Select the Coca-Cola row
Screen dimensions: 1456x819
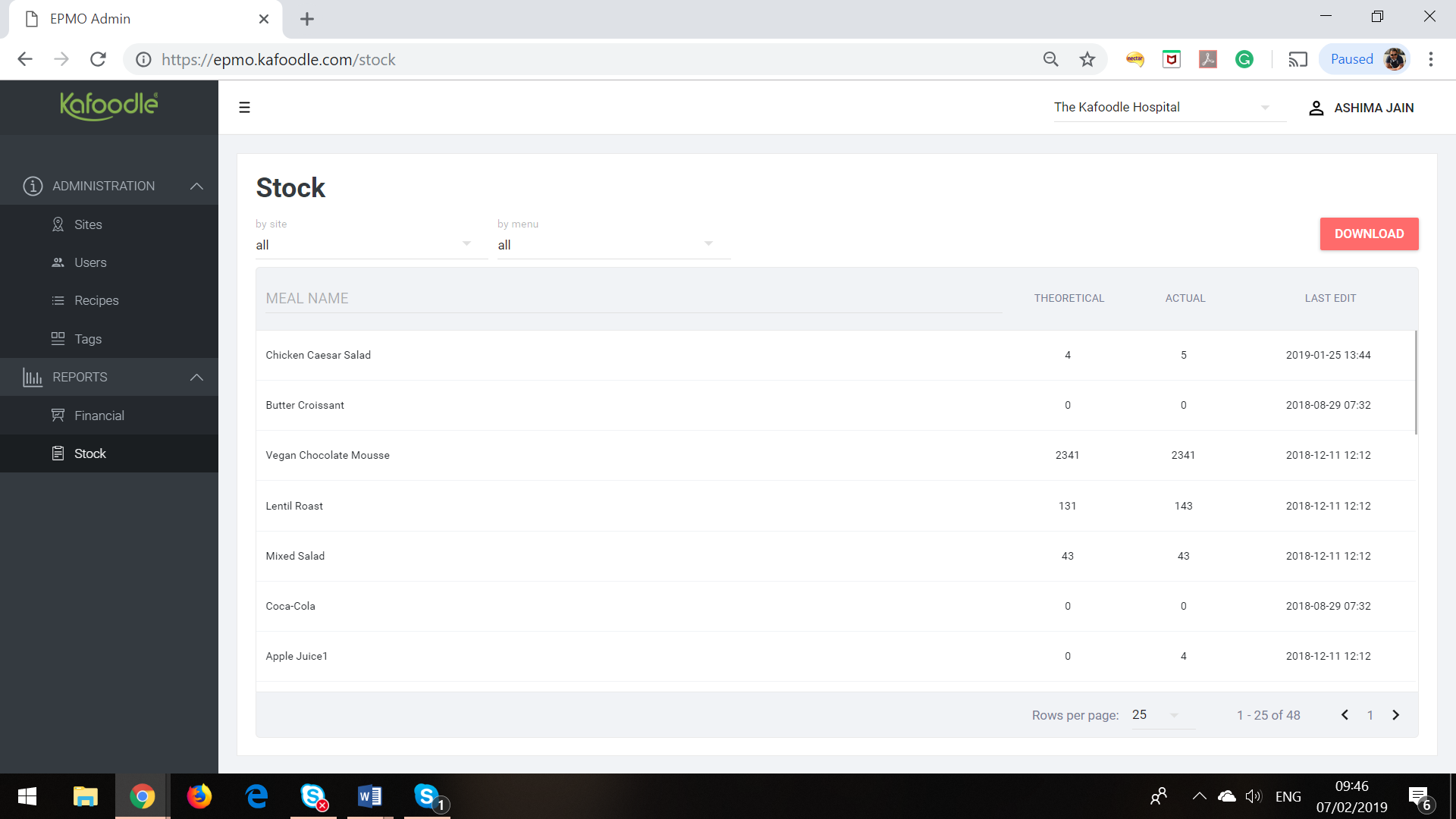(x=836, y=606)
